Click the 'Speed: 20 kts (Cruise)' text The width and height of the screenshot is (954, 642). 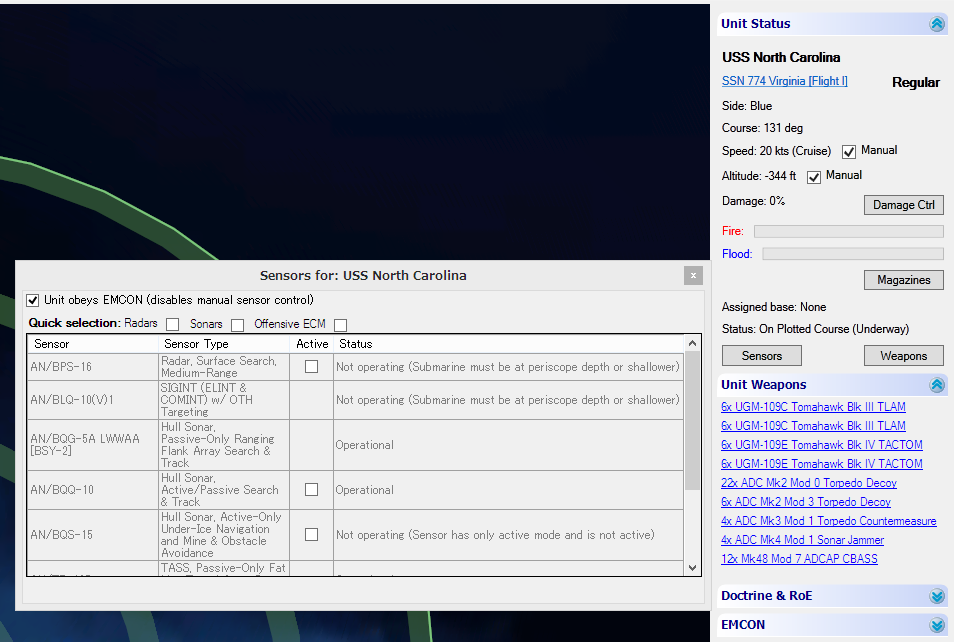tap(776, 151)
